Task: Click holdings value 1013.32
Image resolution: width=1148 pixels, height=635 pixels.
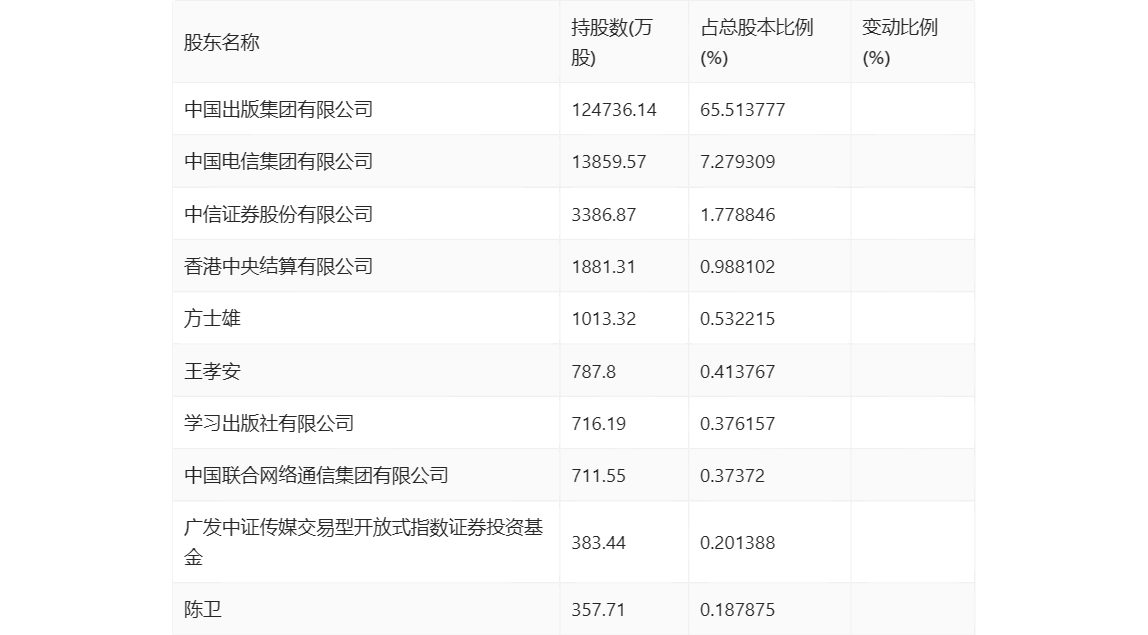Action: [604, 319]
